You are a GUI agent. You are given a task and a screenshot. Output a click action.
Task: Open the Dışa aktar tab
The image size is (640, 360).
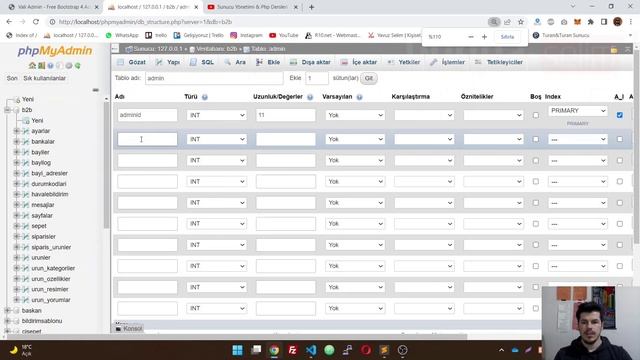(310, 62)
